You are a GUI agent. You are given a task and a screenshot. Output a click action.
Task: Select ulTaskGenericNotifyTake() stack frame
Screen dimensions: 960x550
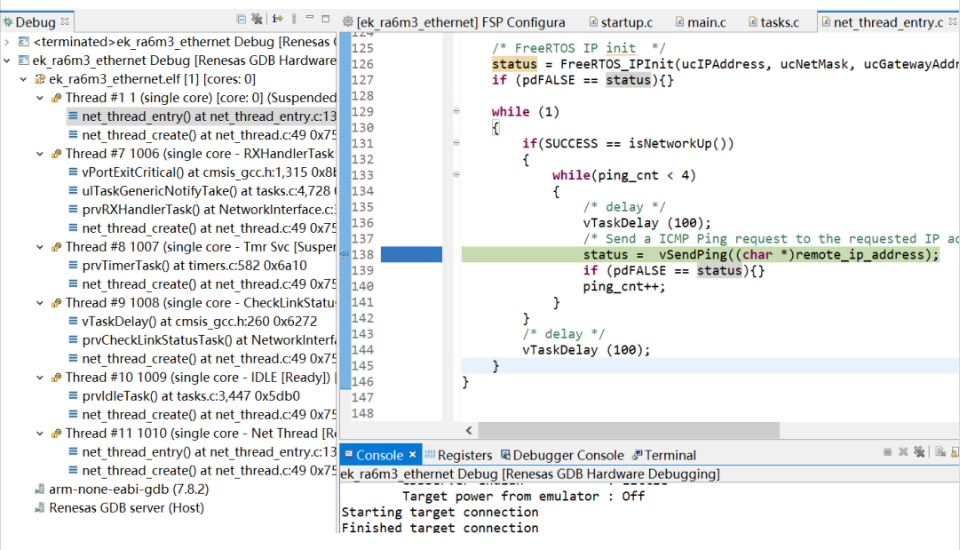pos(201,191)
